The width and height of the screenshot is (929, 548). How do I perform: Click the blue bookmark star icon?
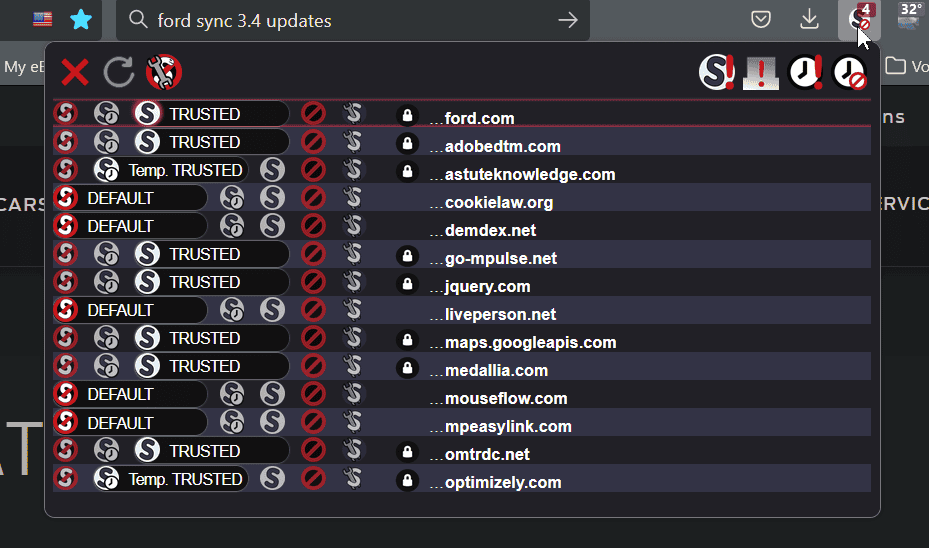click(81, 20)
